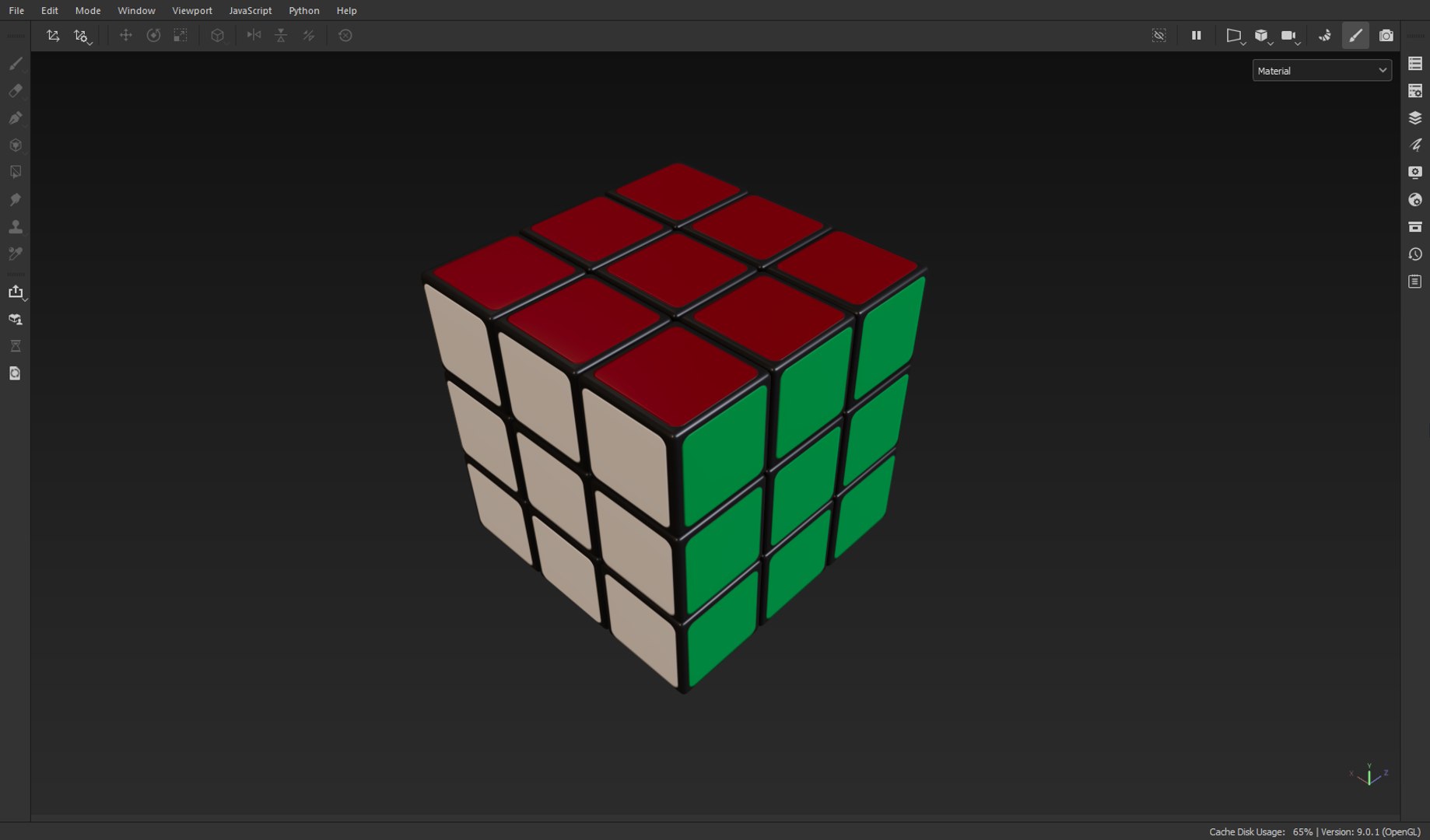Open the Shader settings panel
The width and height of the screenshot is (1430, 840).
pos(1415,200)
